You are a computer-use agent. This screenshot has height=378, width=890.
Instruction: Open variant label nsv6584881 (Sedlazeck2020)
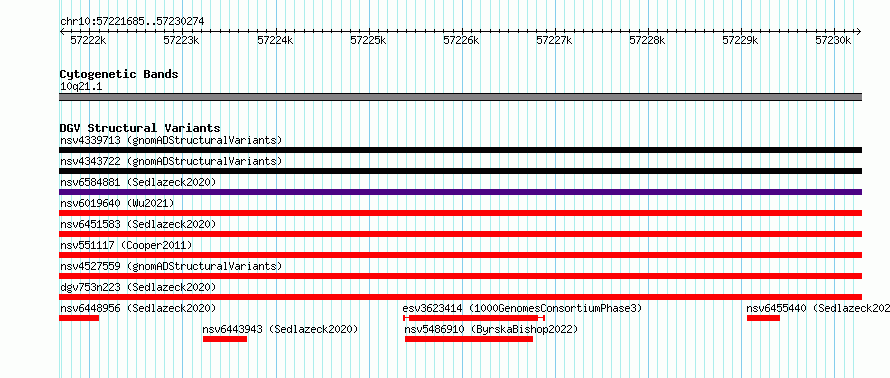138,182
